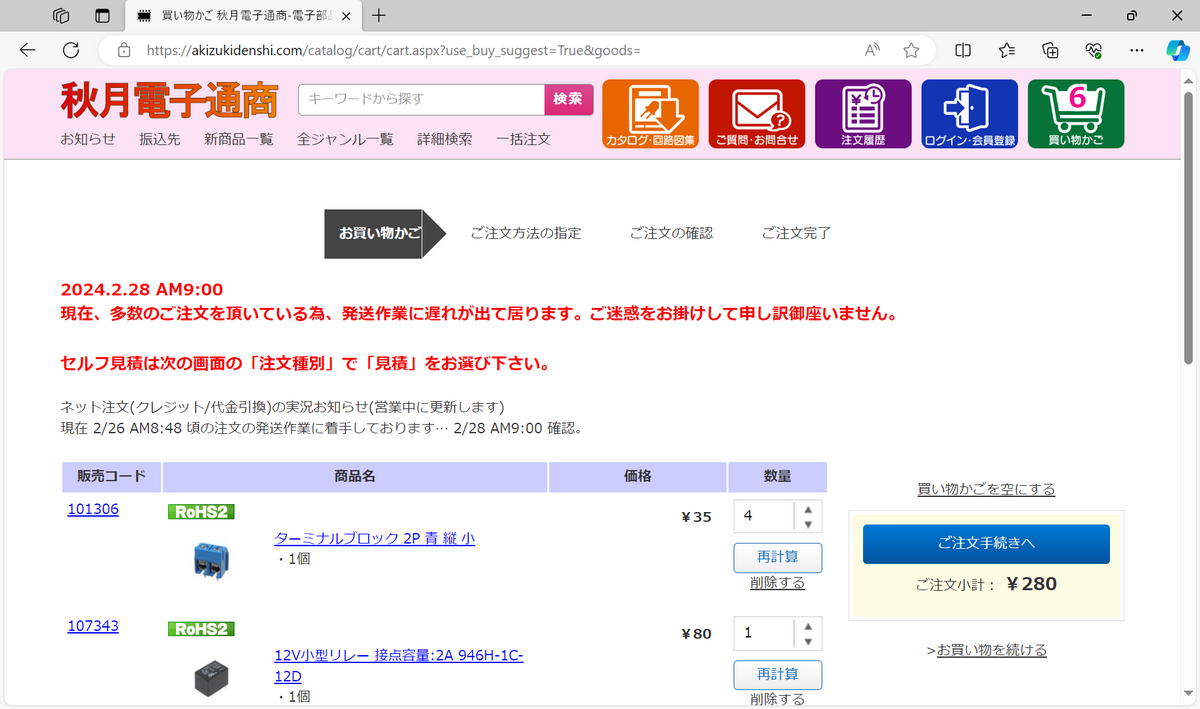
Task: Open the 振込先 menu item
Action: point(160,139)
